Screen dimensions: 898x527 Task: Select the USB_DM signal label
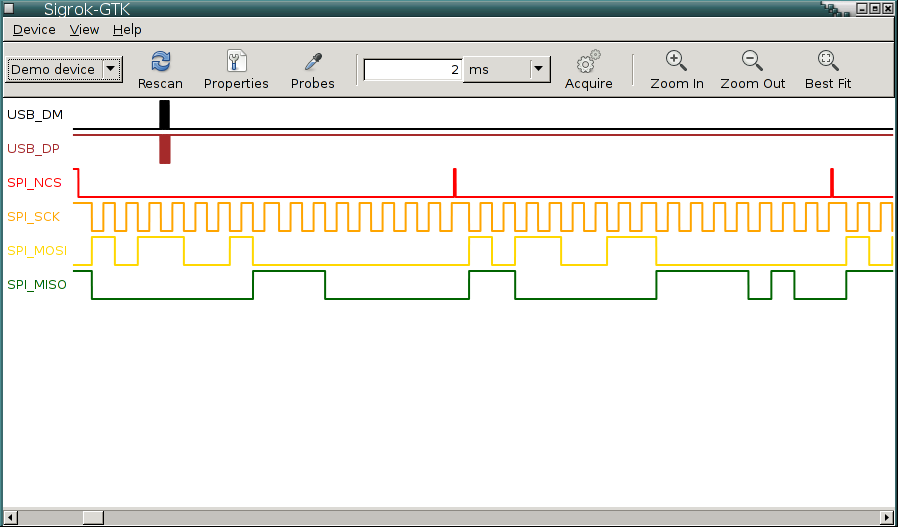click(x=35, y=115)
